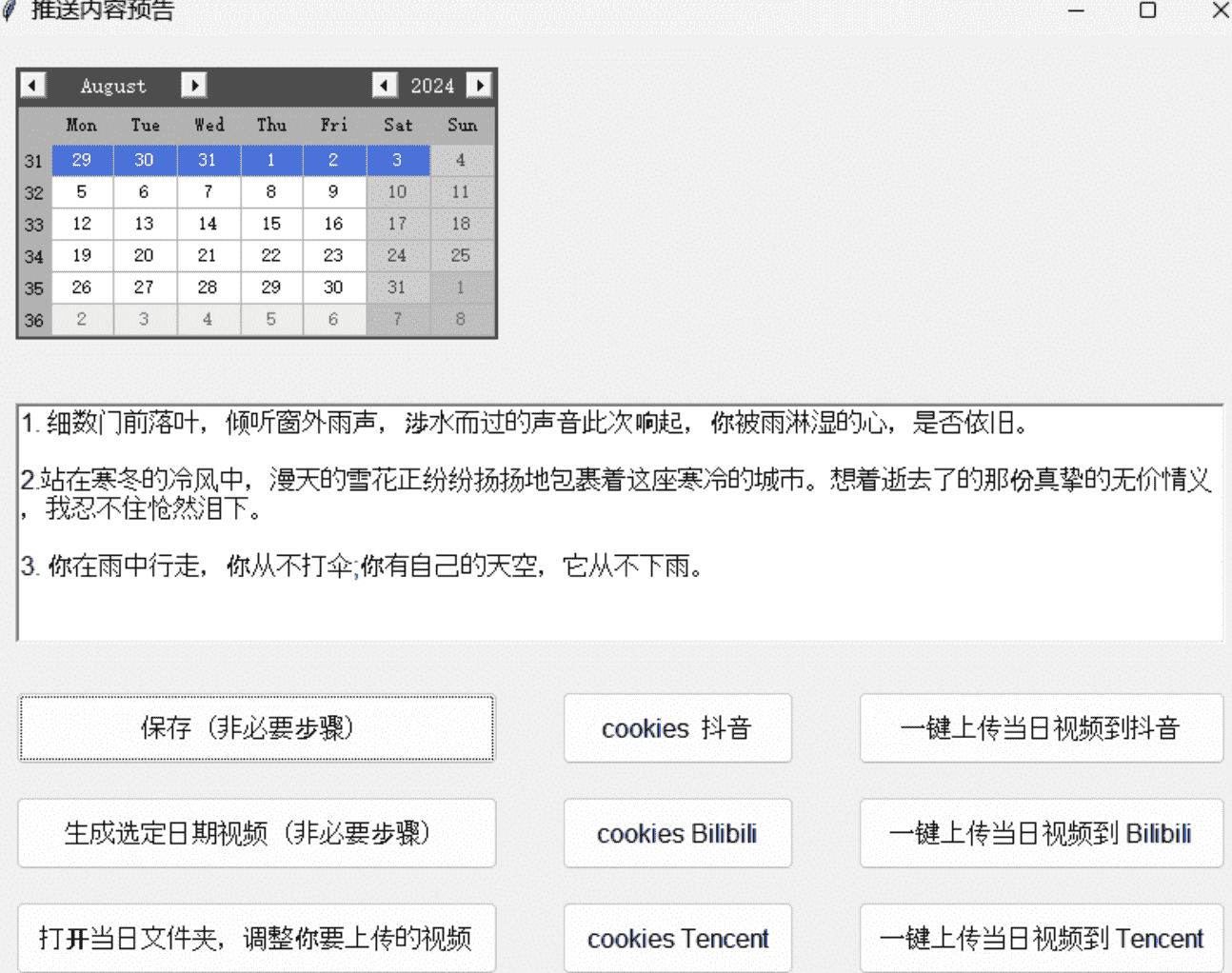The width and height of the screenshot is (1232, 973).
Task: Click the cookies 抖音 button
Action: [677, 728]
